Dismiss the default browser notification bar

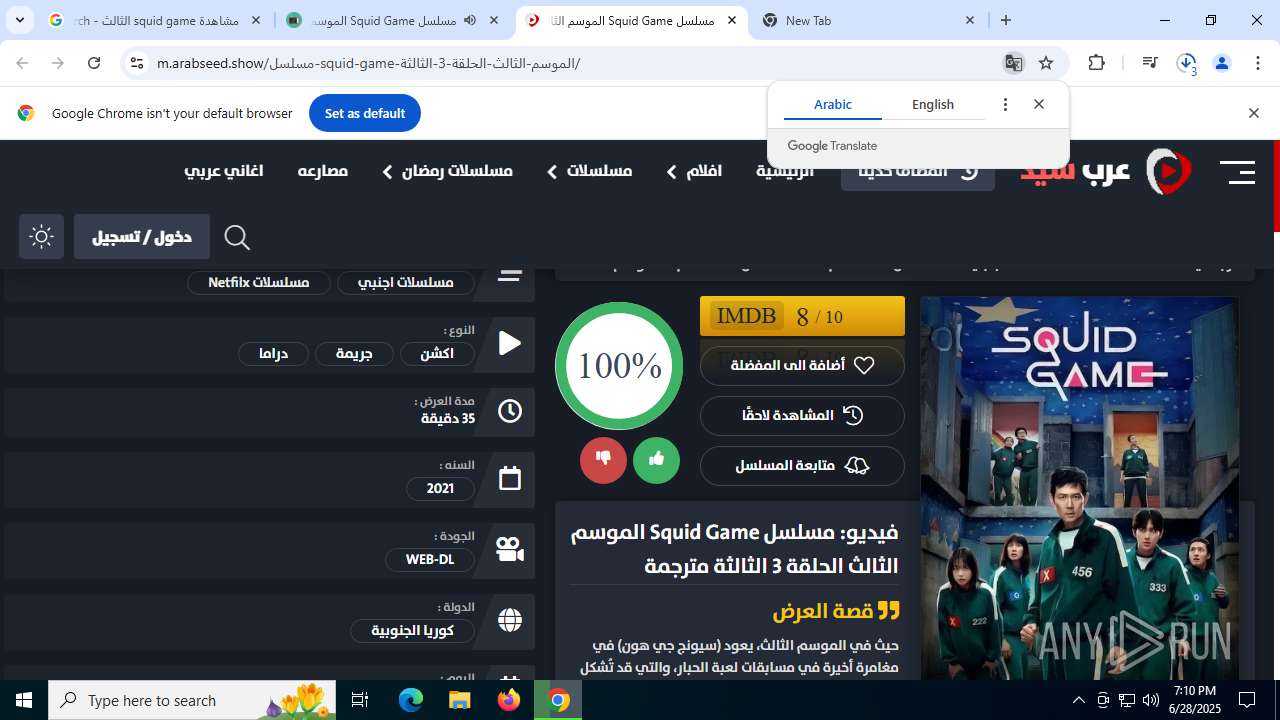[x=1253, y=113]
